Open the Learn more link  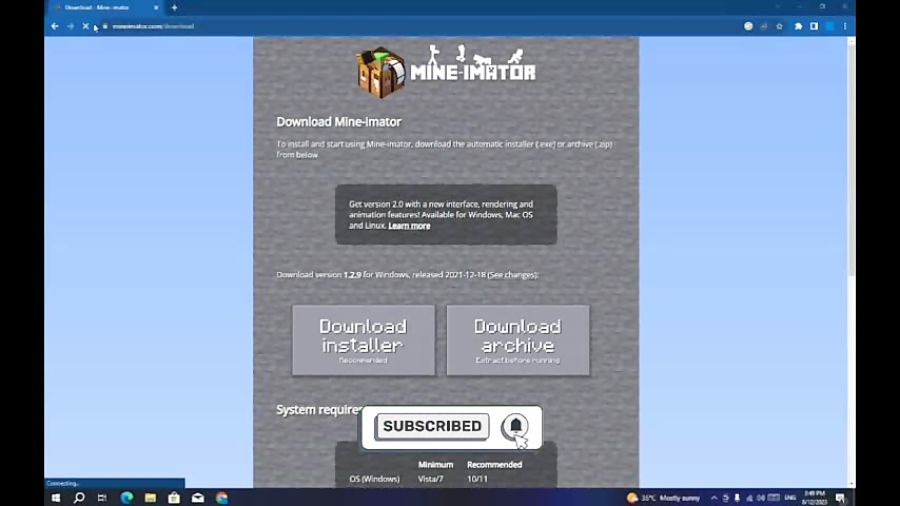tap(409, 225)
